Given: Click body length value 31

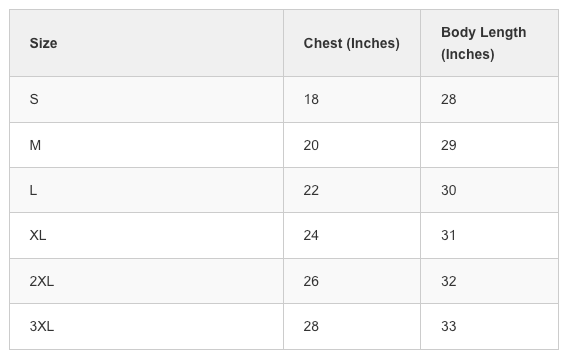Looking at the screenshot, I should click(x=448, y=235).
